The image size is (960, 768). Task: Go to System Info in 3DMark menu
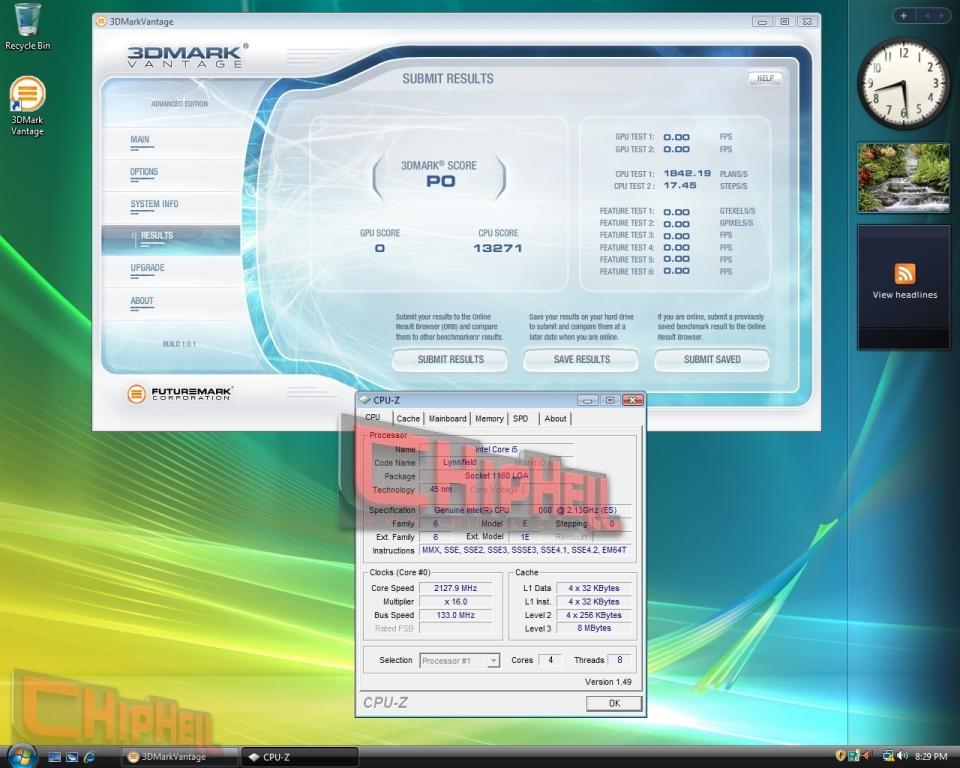coord(154,204)
